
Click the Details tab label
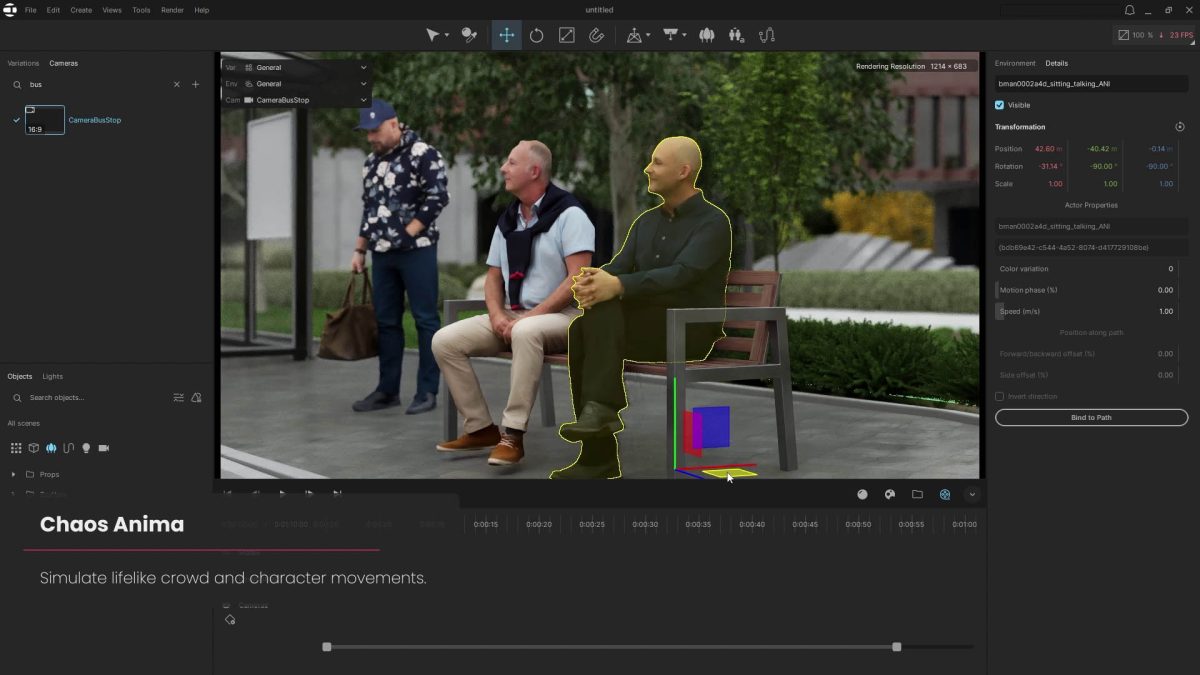click(x=1057, y=63)
